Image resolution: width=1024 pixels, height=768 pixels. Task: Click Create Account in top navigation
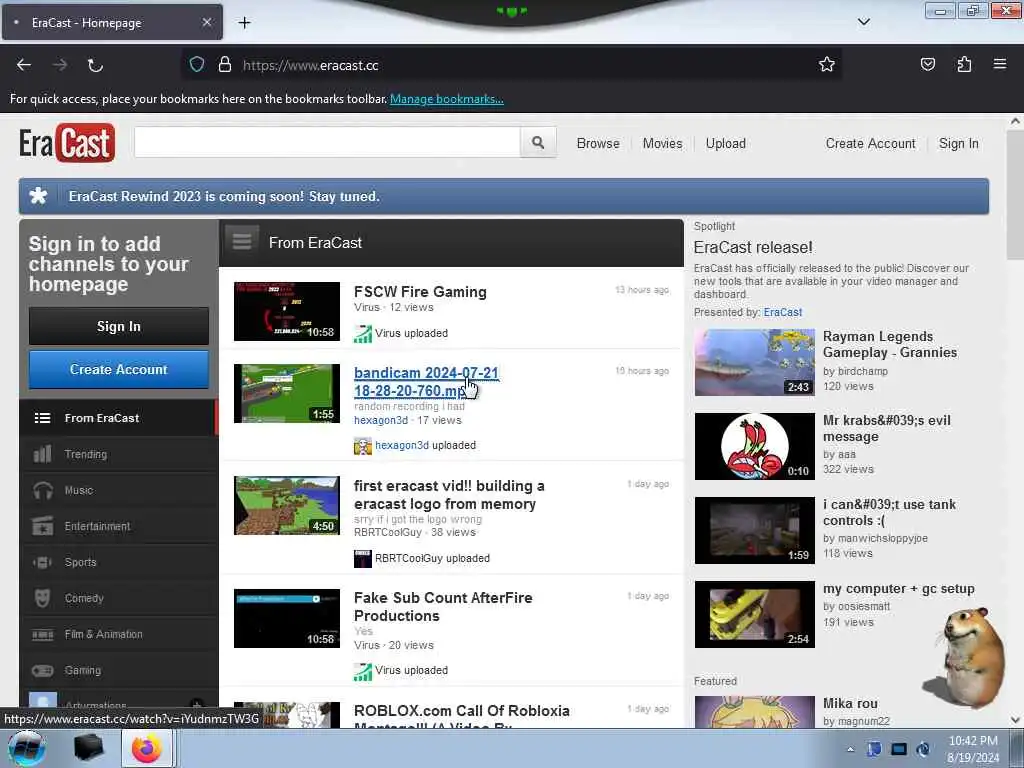[870, 143]
